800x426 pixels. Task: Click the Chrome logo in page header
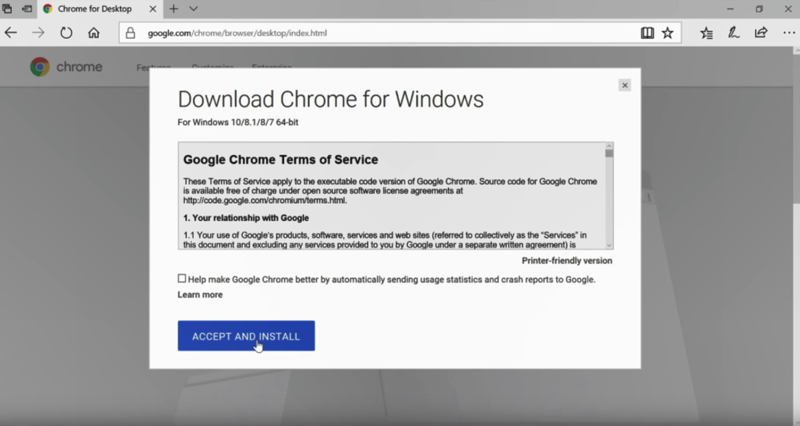point(66,67)
